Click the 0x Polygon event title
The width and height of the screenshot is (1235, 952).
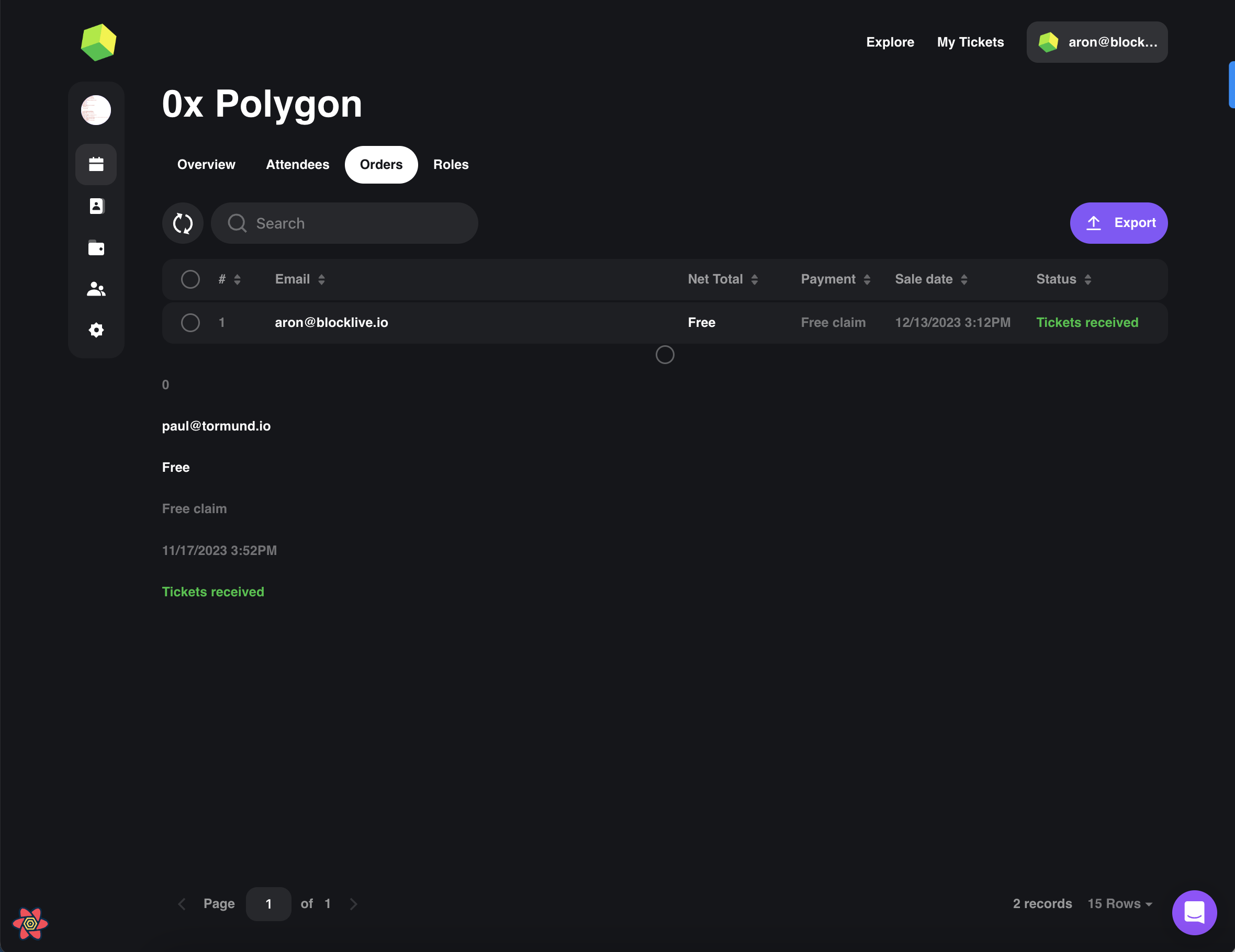click(262, 104)
